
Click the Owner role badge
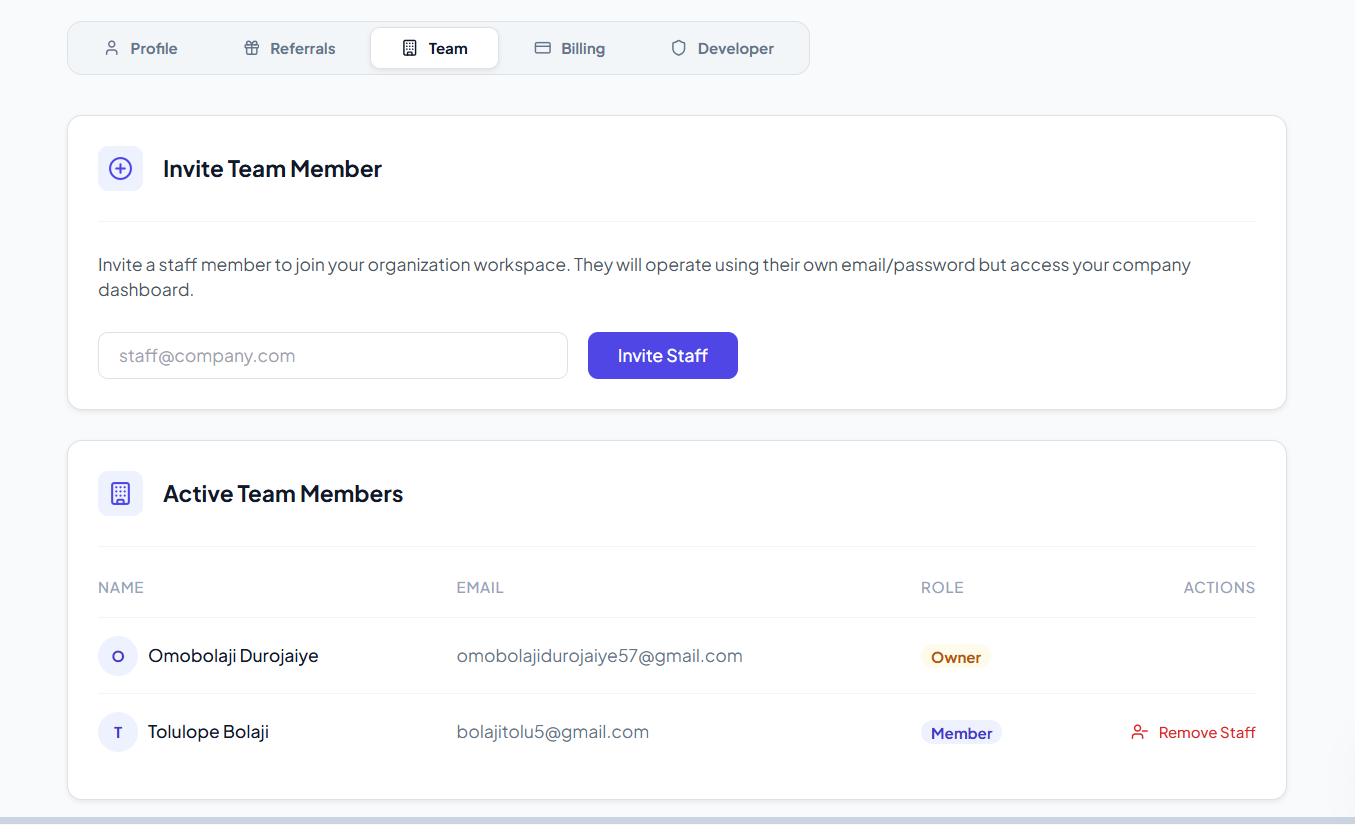coord(956,657)
